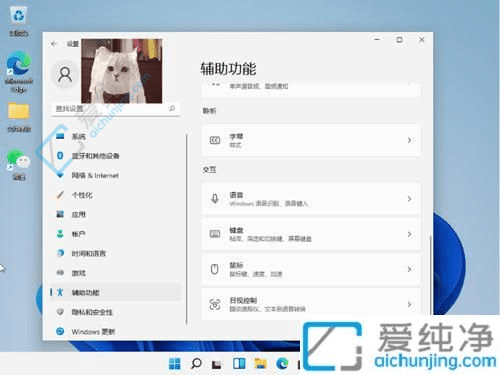Go back using the Settings back arrow

click(54, 44)
